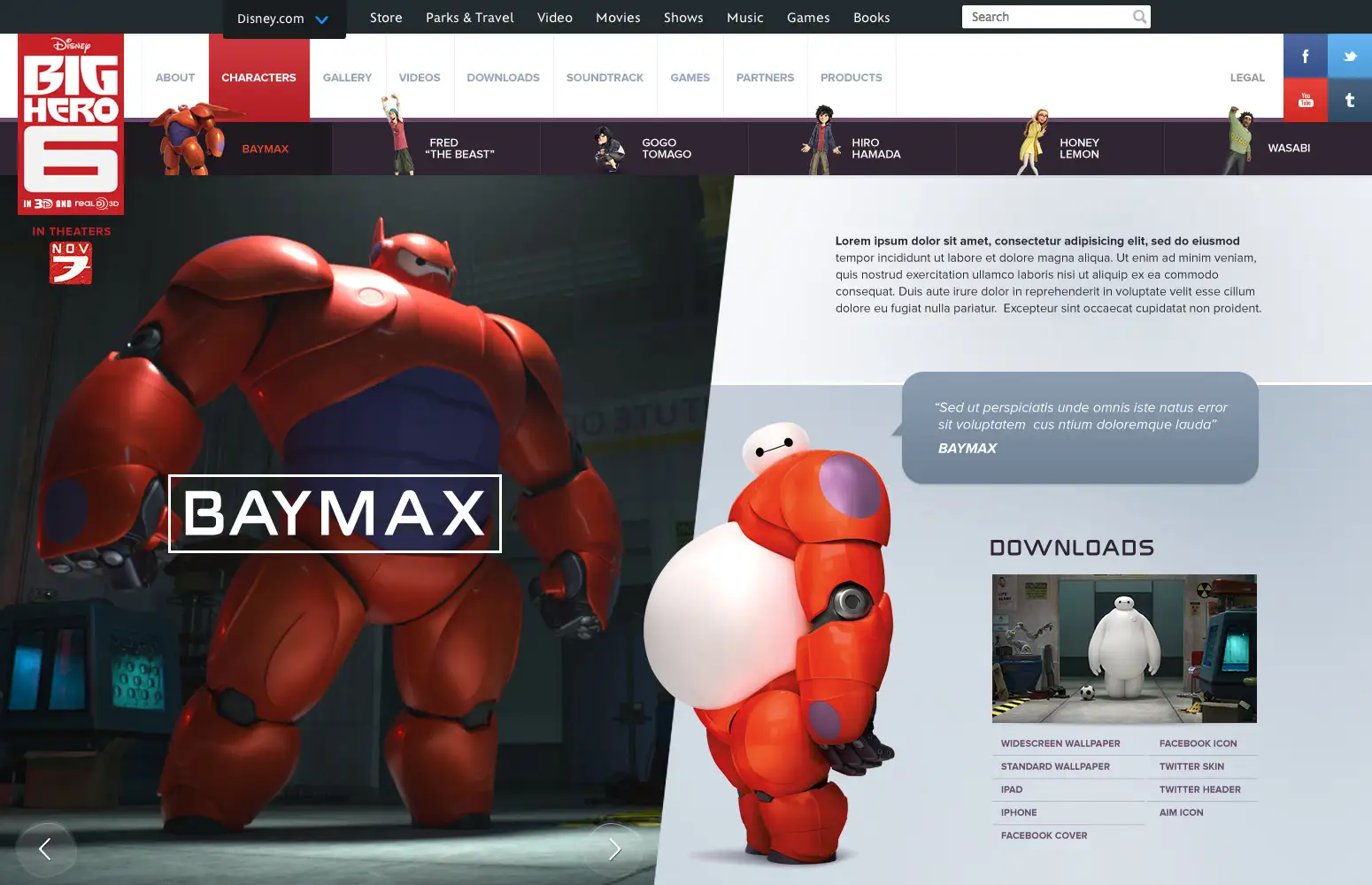Go to previous character with left arrow

46,850
